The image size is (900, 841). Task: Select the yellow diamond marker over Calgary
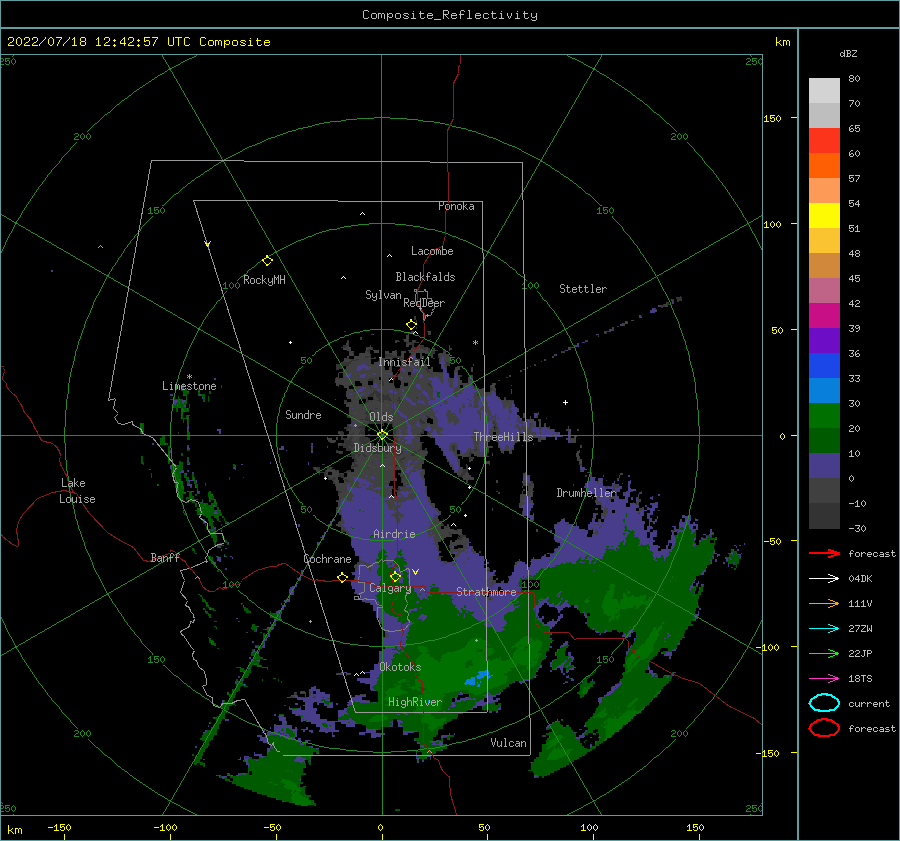point(395,576)
